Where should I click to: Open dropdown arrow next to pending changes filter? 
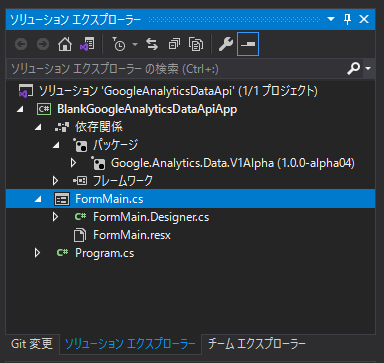tap(135, 44)
